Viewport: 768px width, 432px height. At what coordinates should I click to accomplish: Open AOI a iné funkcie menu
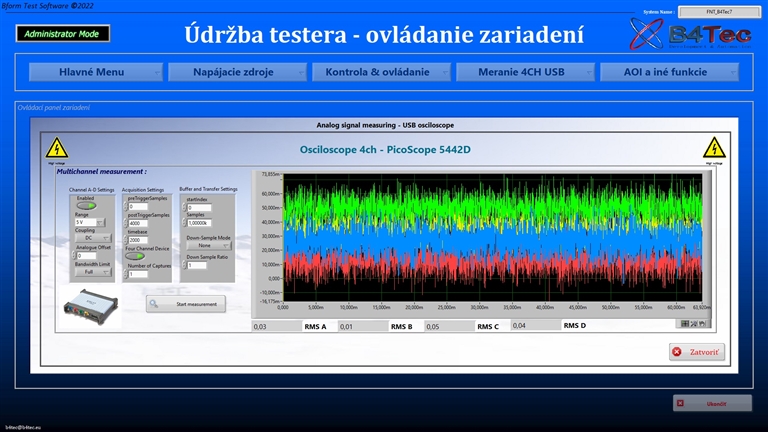click(x=670, y=72)
